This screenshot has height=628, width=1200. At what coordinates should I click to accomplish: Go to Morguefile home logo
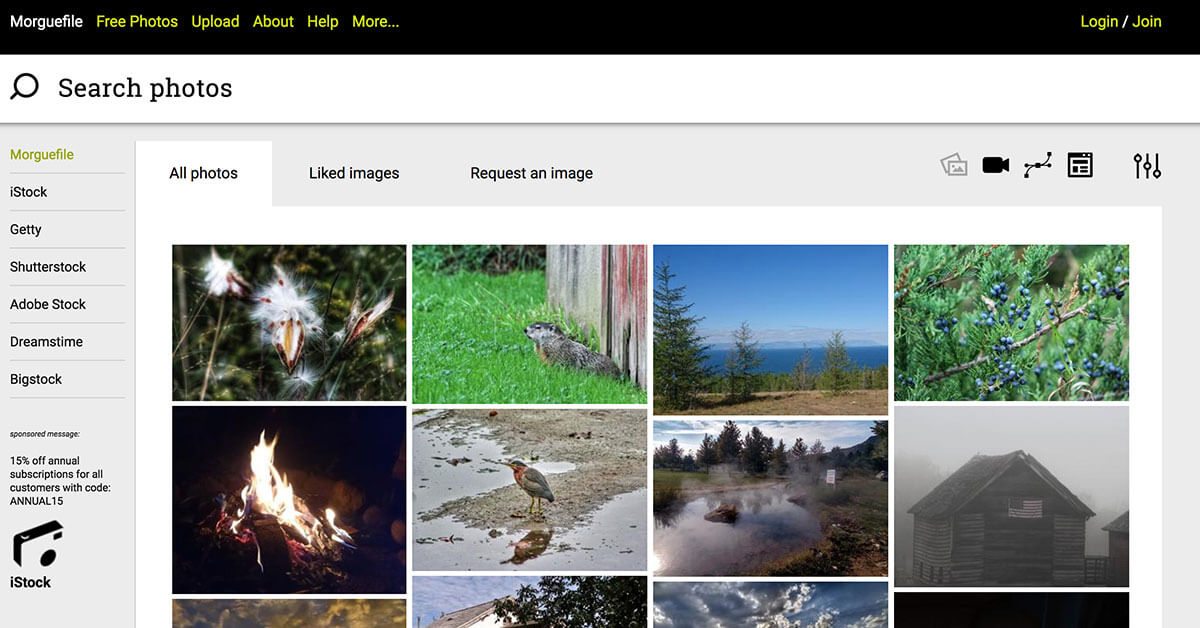(46, 21)
